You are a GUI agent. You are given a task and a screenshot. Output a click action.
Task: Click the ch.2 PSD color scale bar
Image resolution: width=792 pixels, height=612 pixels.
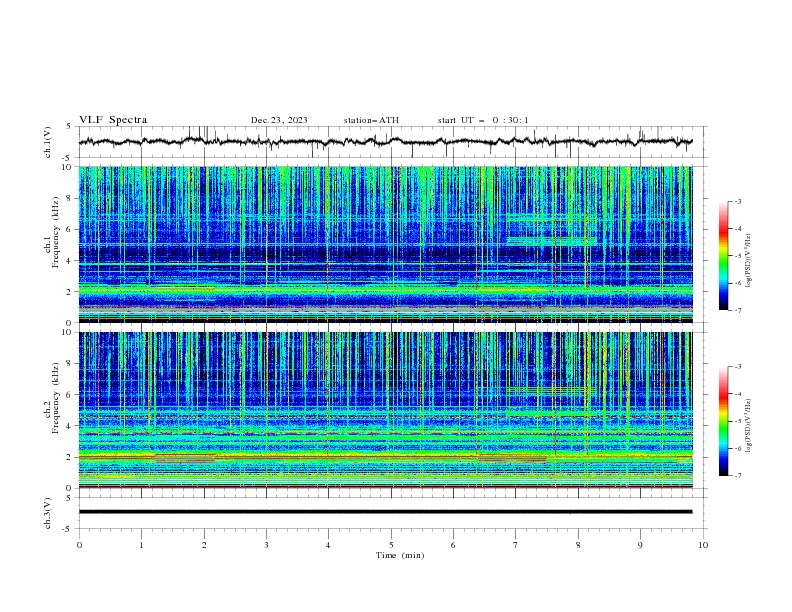[x=723, y=421]
